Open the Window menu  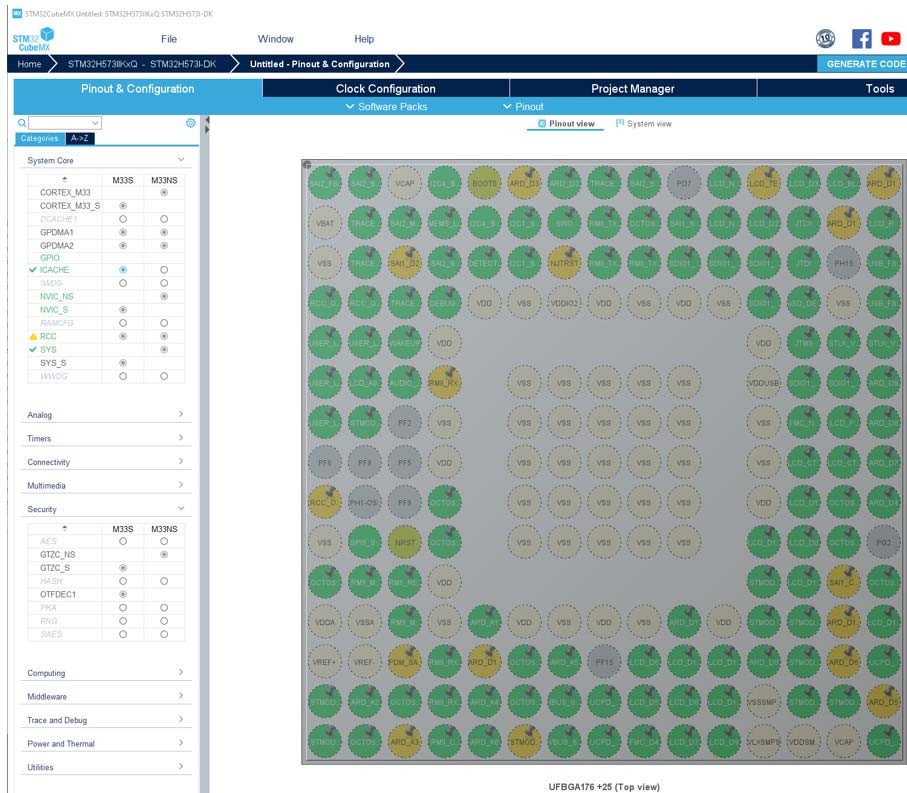275,39
